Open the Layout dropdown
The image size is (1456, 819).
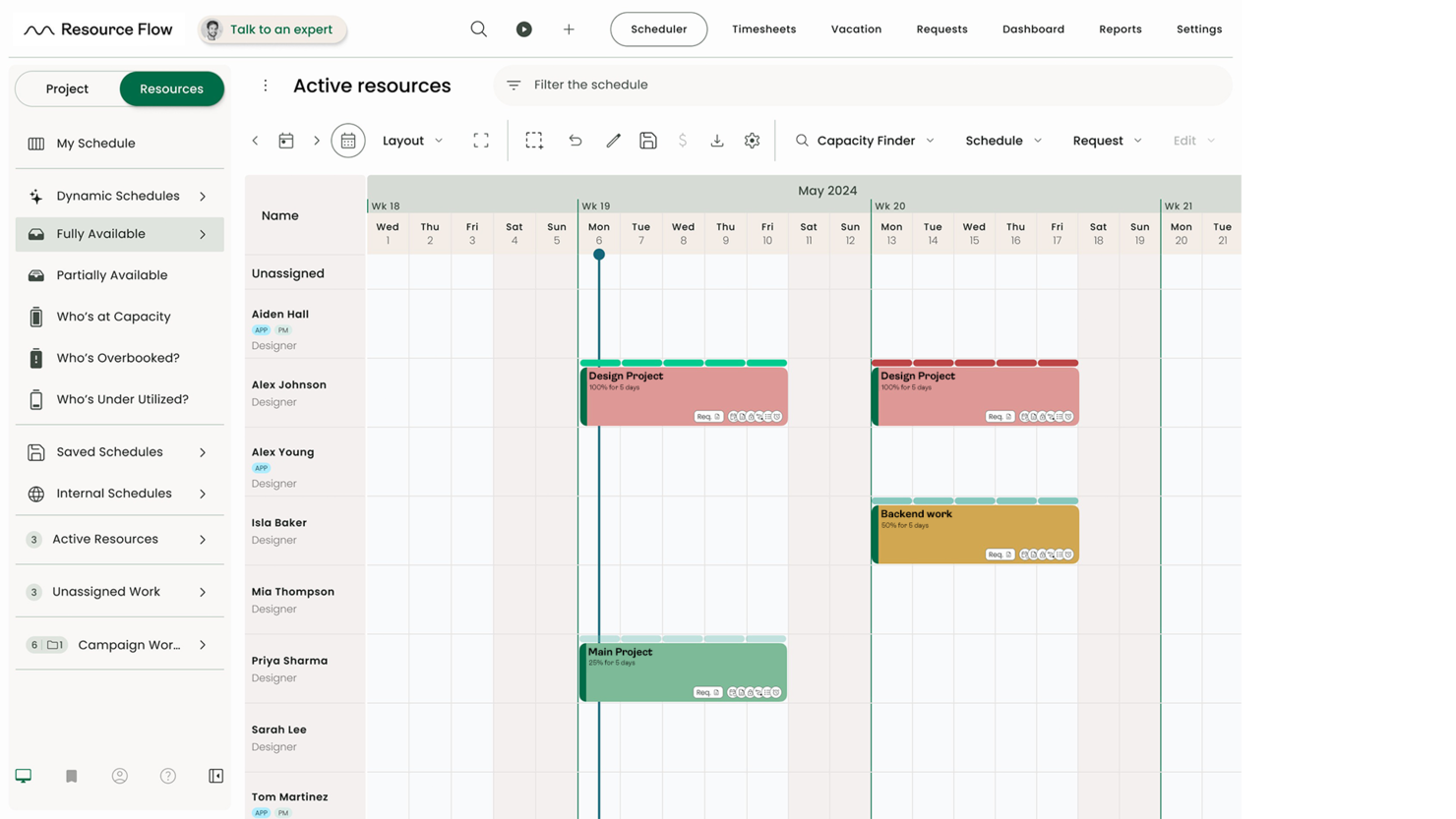410,140
